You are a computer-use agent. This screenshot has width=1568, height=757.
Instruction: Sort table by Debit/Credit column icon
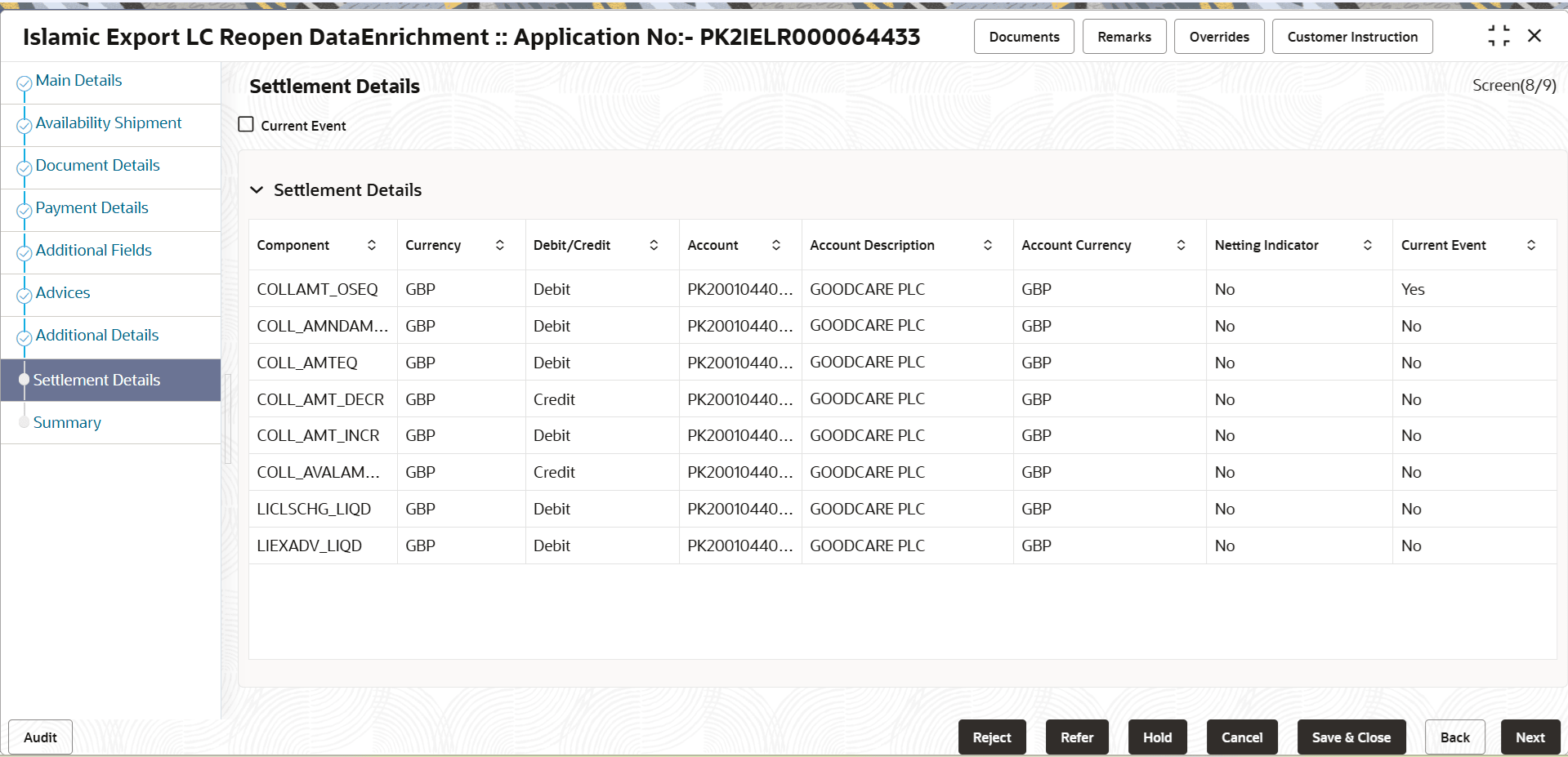[x=654, y=245]
